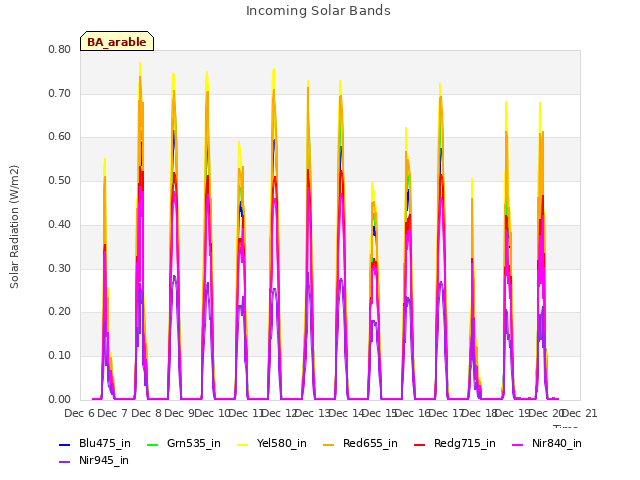Select the Red655_in legend label
640x480 pixels.
click(370, 443)
